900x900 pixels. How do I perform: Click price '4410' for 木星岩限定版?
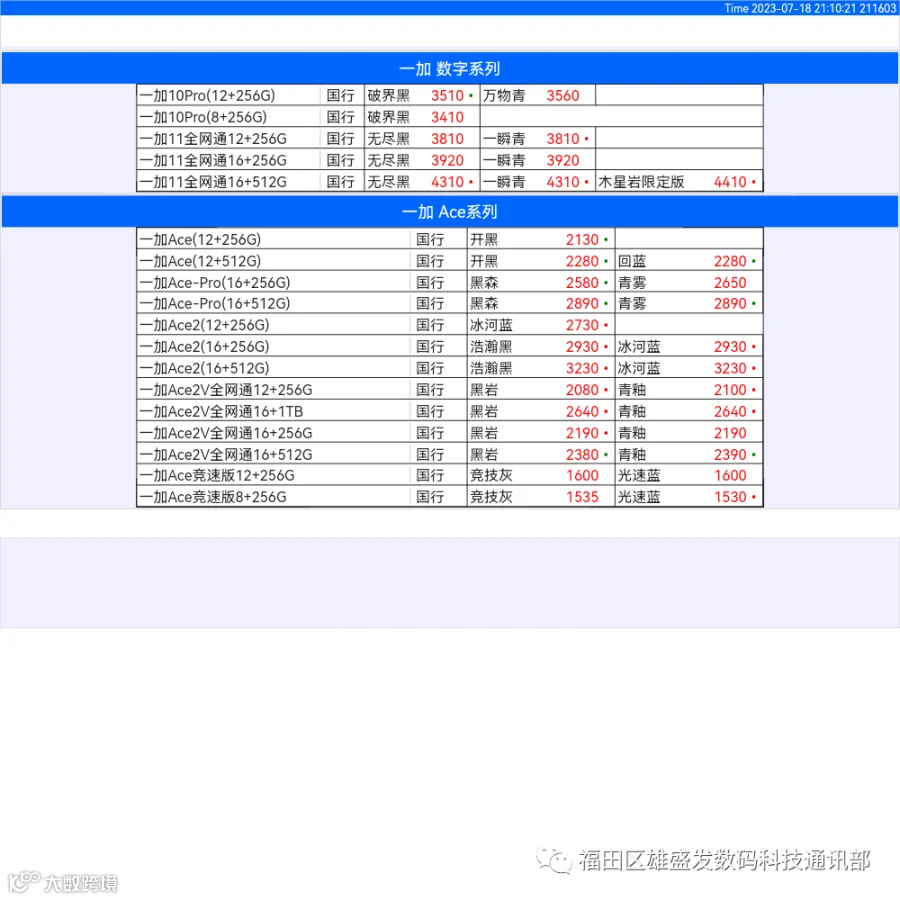coord(730,182)
